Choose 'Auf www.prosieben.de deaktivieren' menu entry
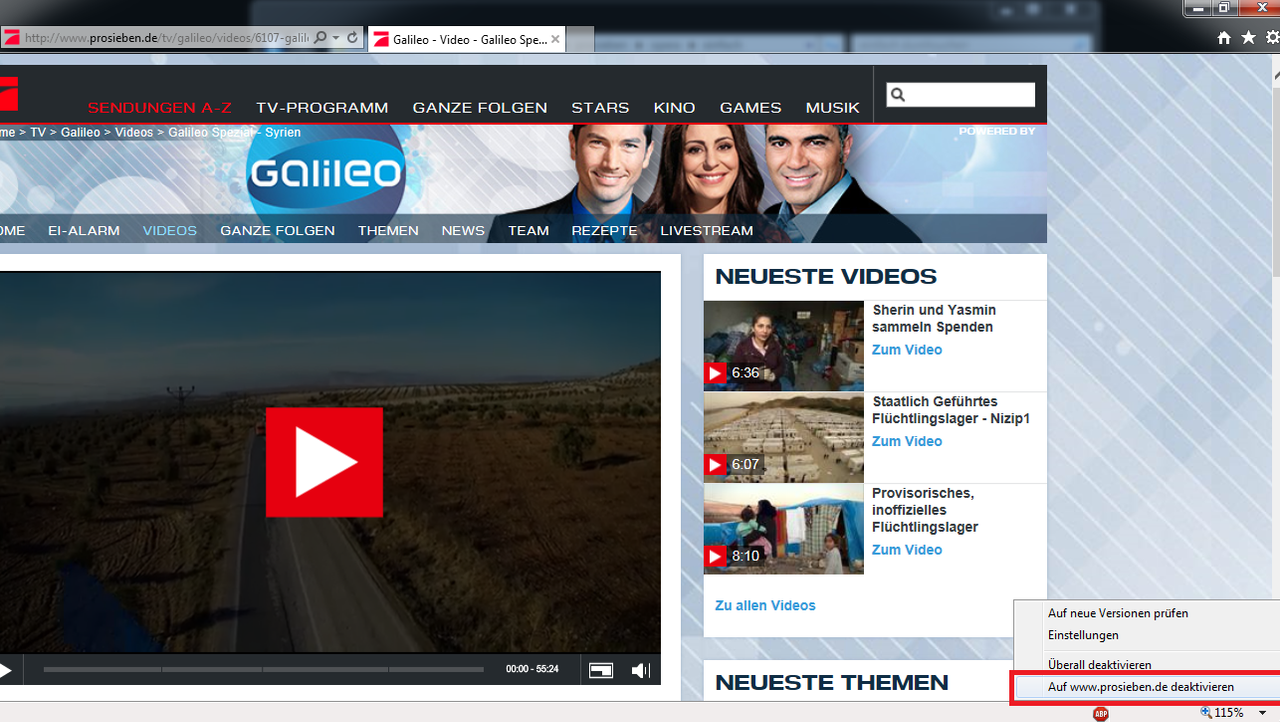Screen dimensions: 1280x722 (1140, 687)
